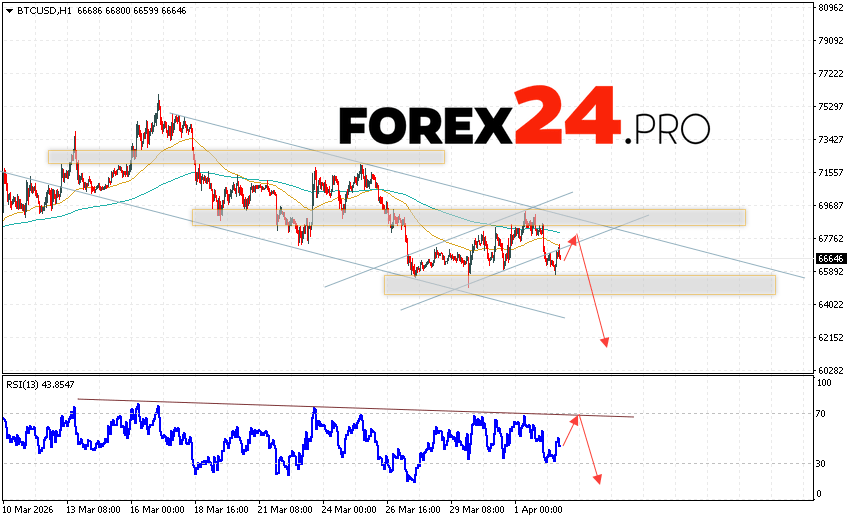Click the BTCUSD,H1 chart title text
The height and width of the screenshot is (521, 854).
[x=41, y=8]
